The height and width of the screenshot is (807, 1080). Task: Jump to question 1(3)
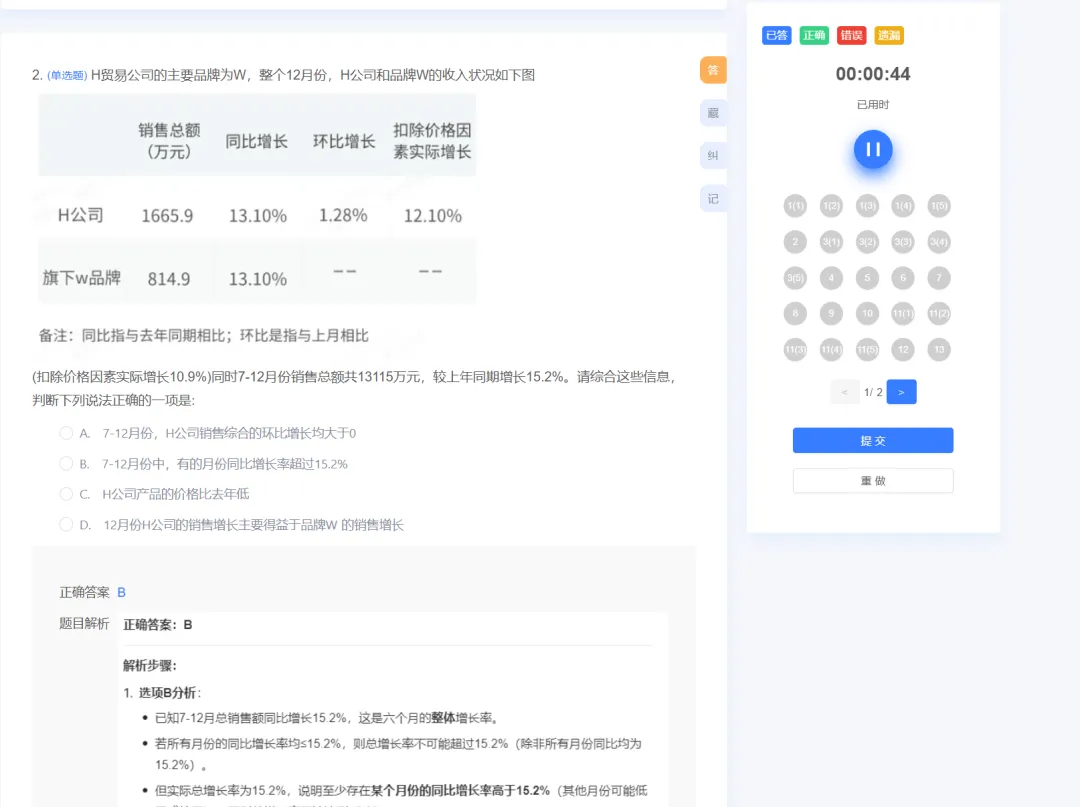tap(867, 206)
